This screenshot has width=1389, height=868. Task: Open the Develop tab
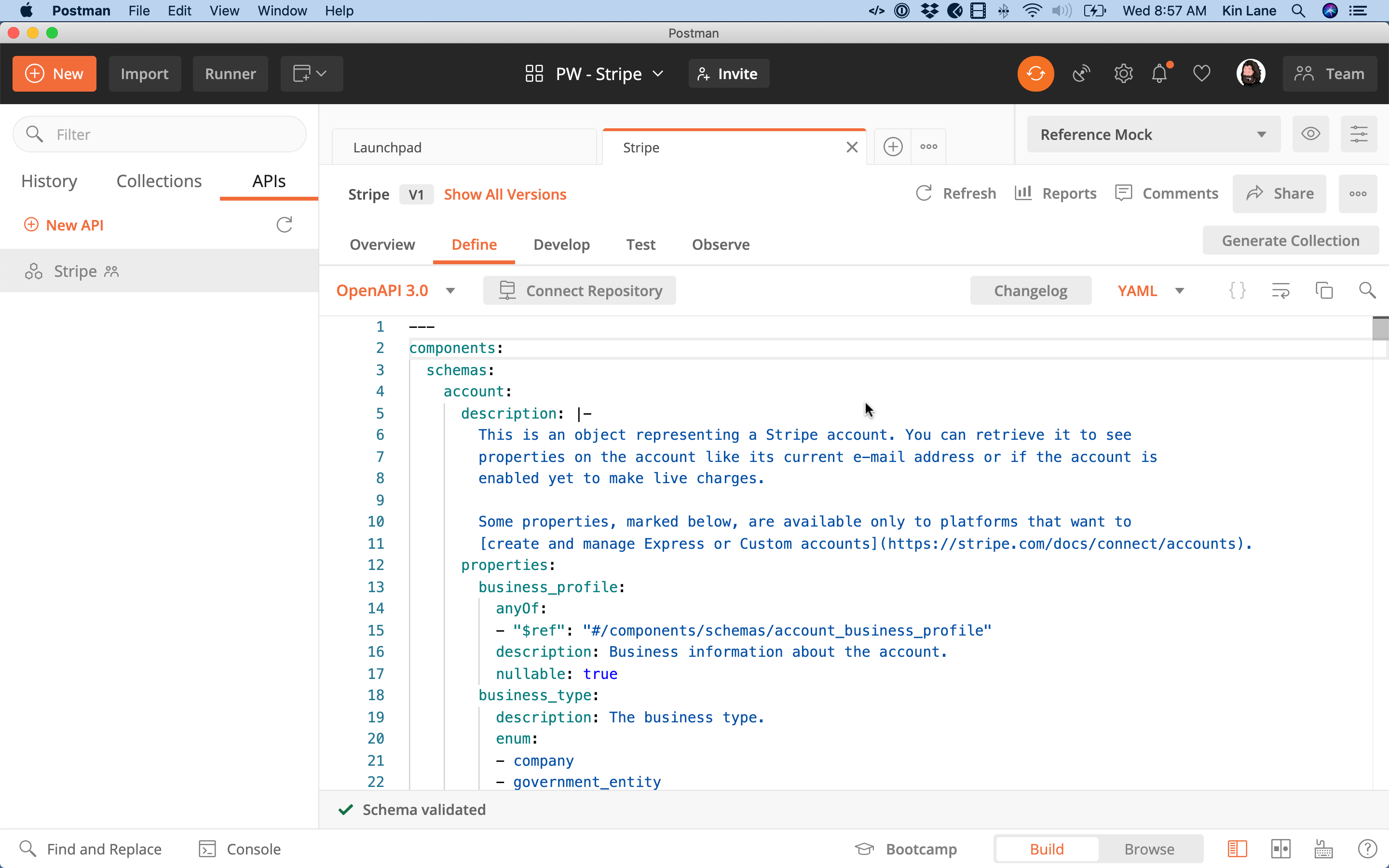tap(561, 244)
